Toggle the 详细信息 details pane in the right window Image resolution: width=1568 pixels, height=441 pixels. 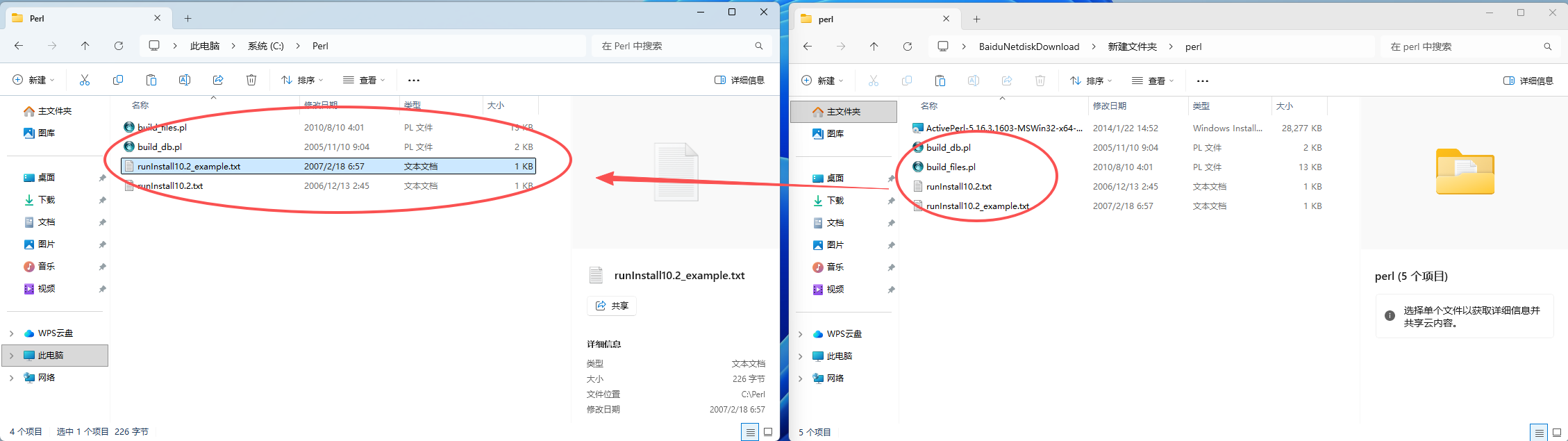(x=1528, y=81)
